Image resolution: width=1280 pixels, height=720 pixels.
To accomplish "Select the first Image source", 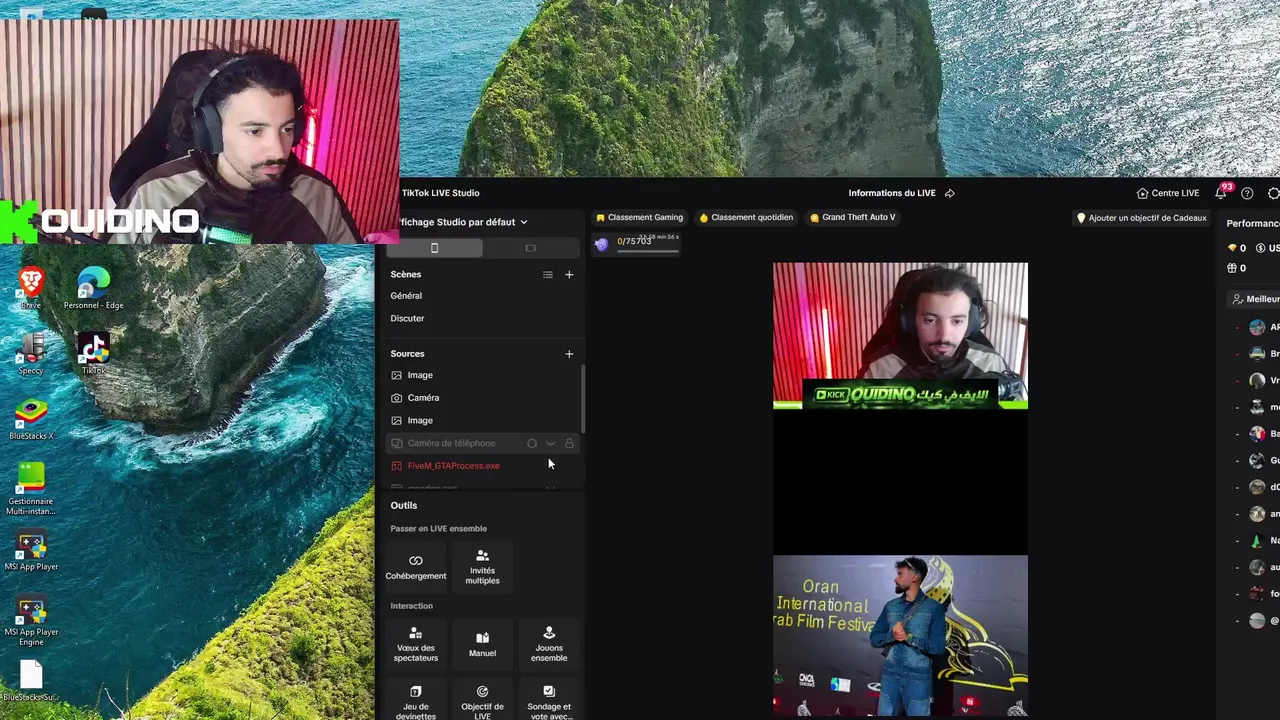I will click(483, 375).
